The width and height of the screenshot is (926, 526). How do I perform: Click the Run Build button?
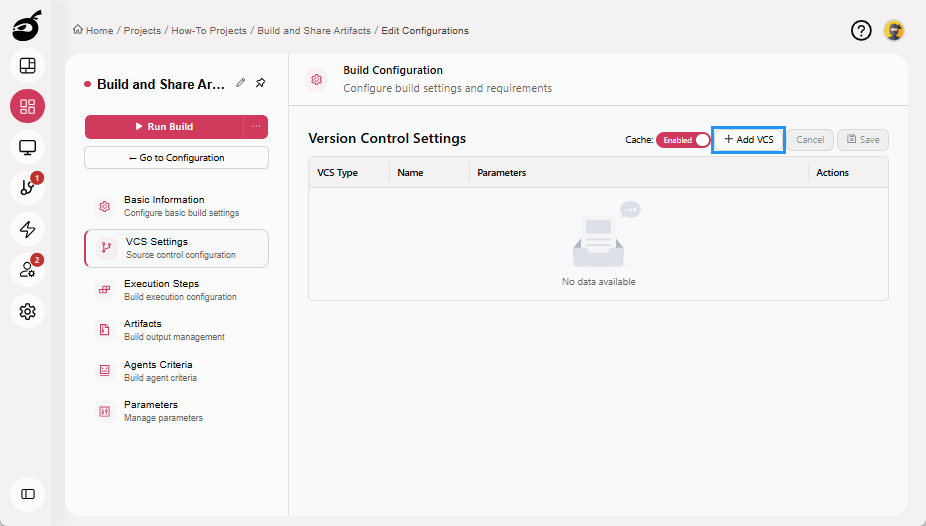pos(164,126)
